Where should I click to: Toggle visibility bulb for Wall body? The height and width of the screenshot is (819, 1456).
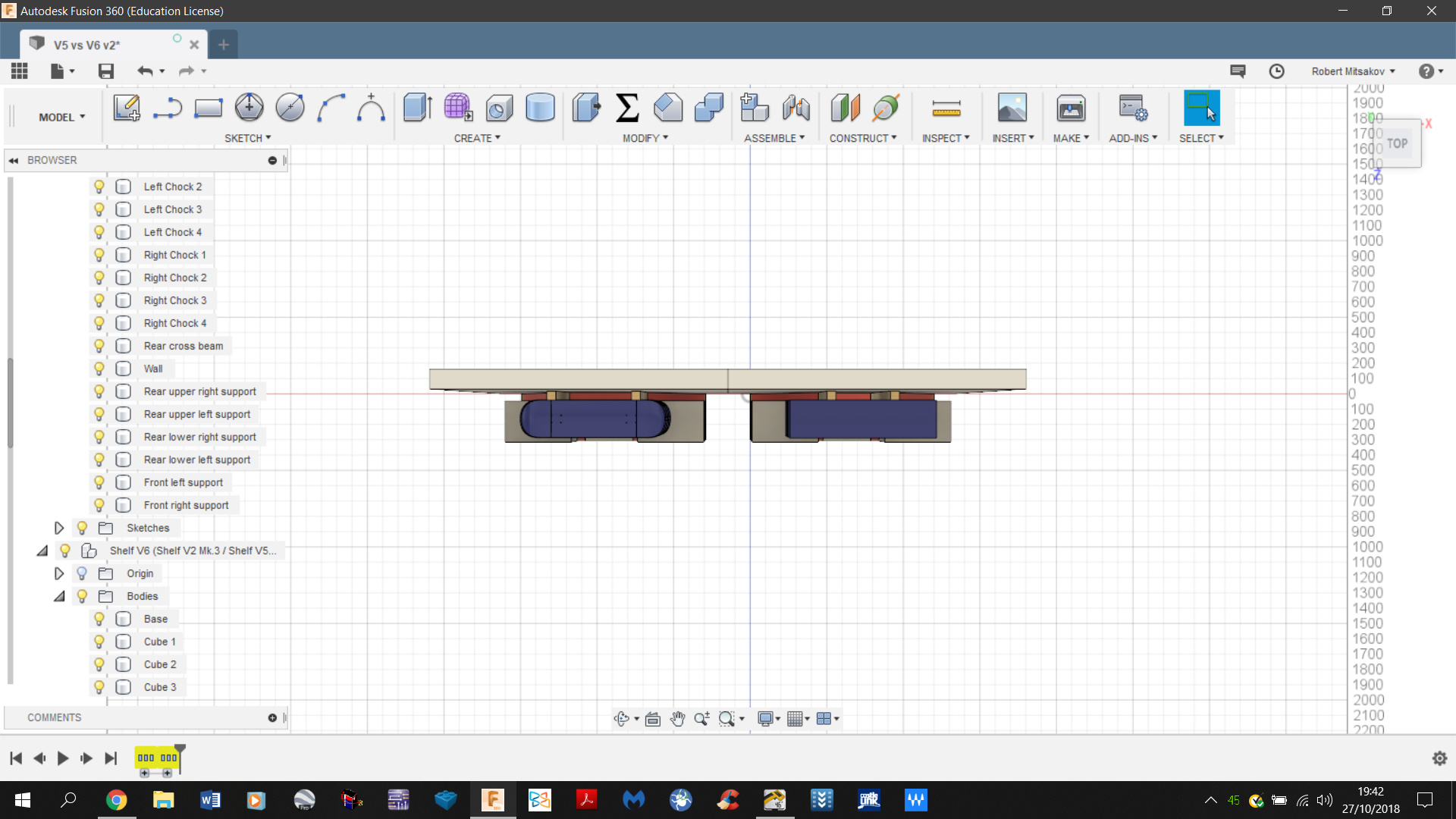pyautogui.click(x=99, y=369)
